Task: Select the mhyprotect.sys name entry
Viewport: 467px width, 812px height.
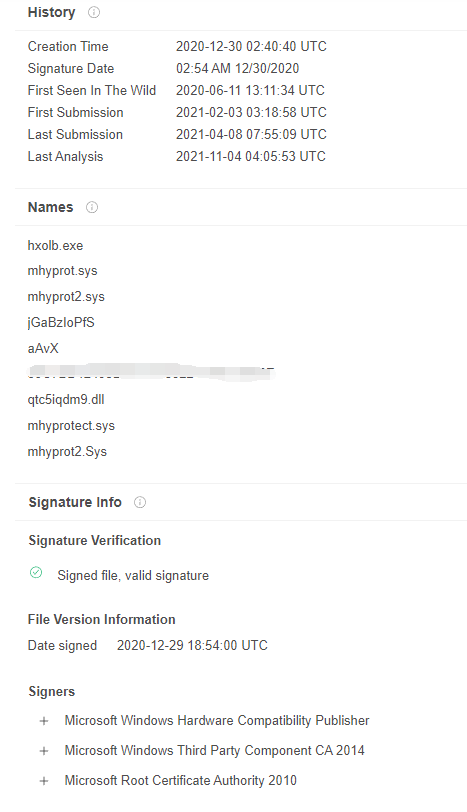Action: pos(71,426)
